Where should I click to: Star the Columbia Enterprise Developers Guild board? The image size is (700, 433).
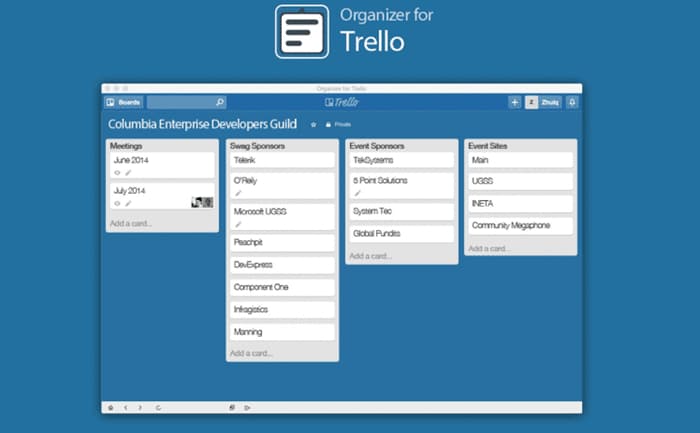tap(313, 125)
